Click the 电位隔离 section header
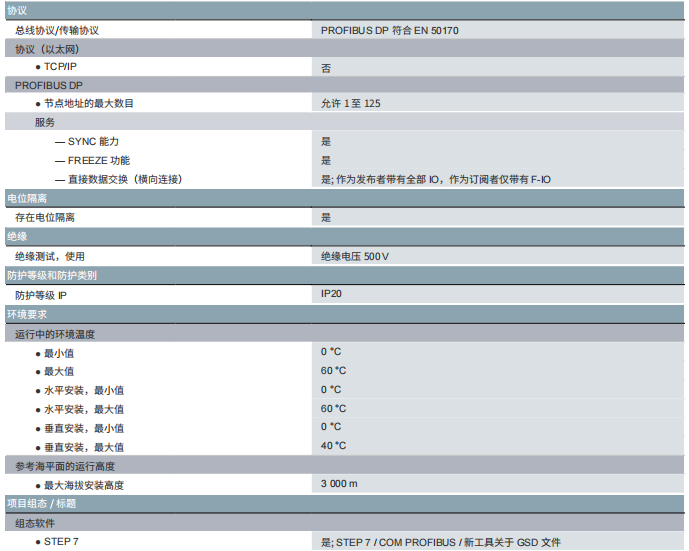The image size is (689, 551). click(27, 198)
